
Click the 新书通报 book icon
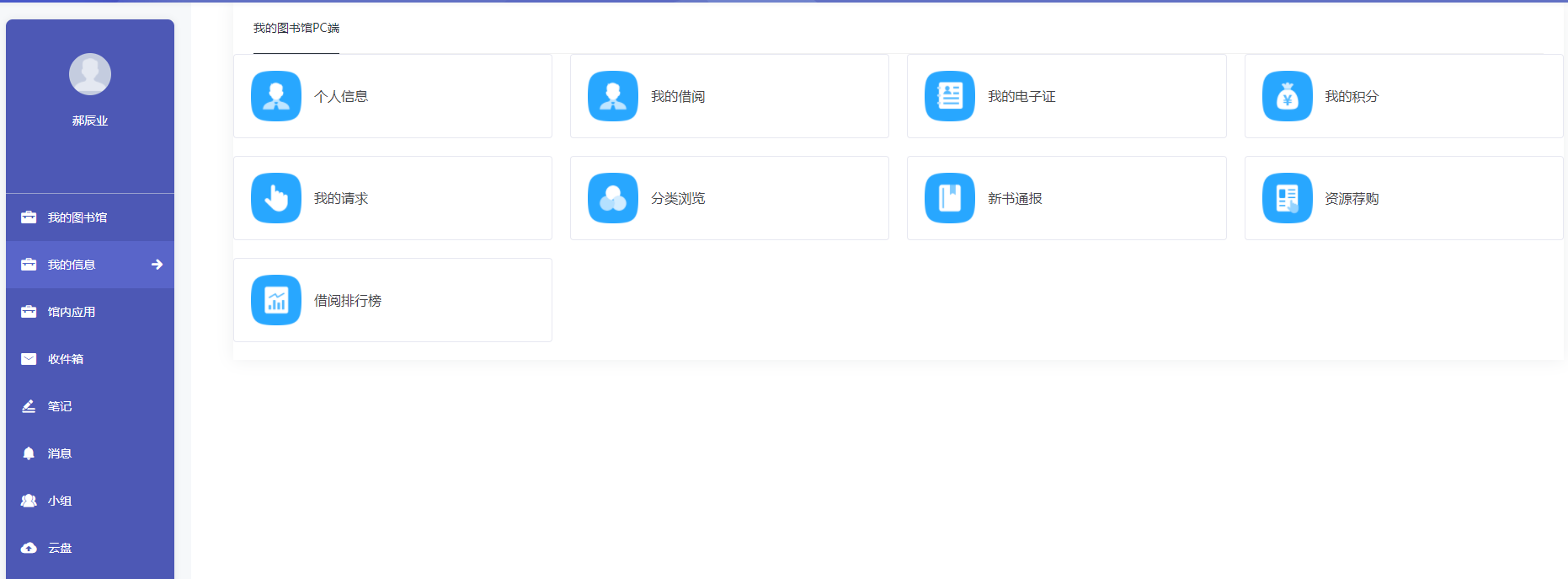tap(950, 198)
